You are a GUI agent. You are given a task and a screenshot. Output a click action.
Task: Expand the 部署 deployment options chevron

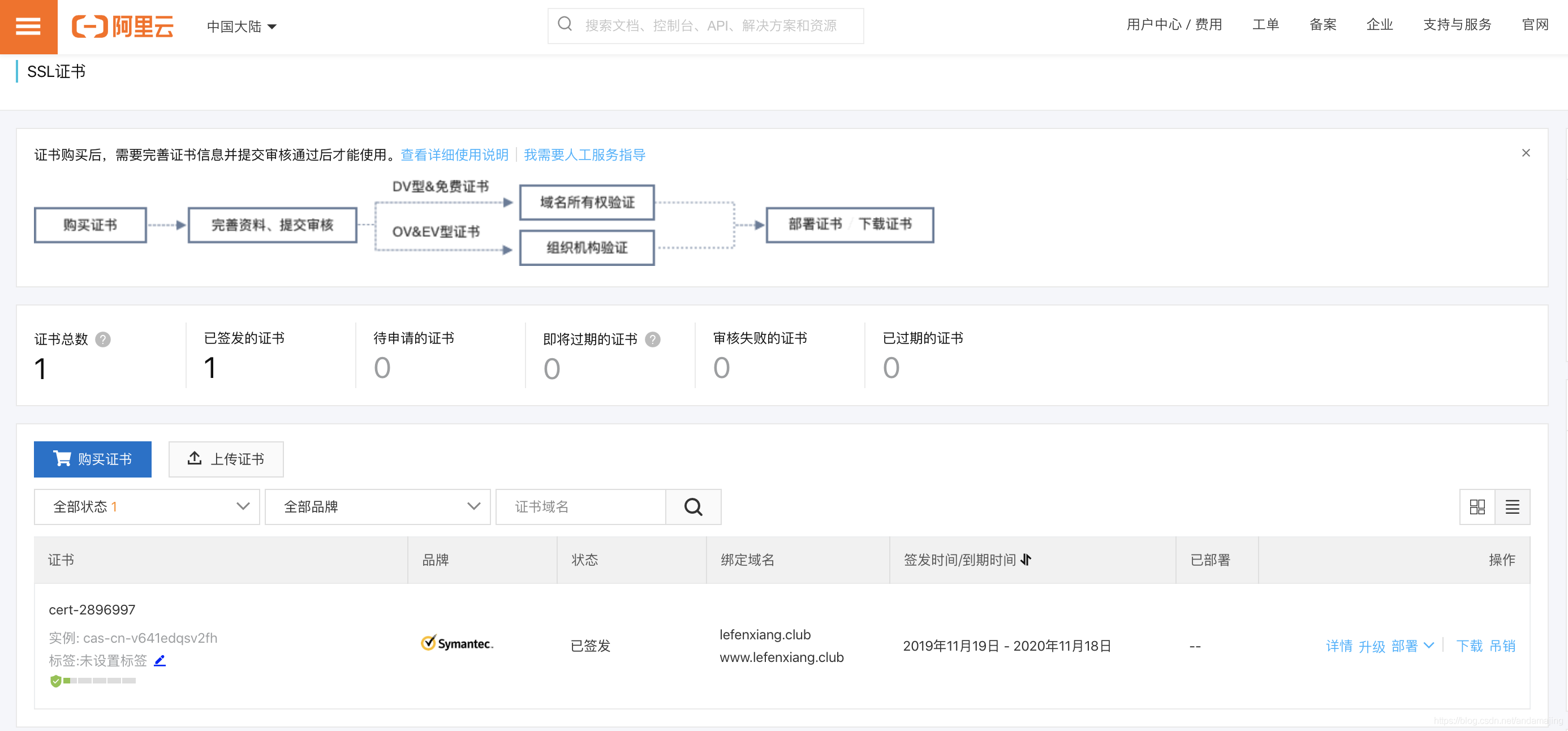(x=1429, y=646)
